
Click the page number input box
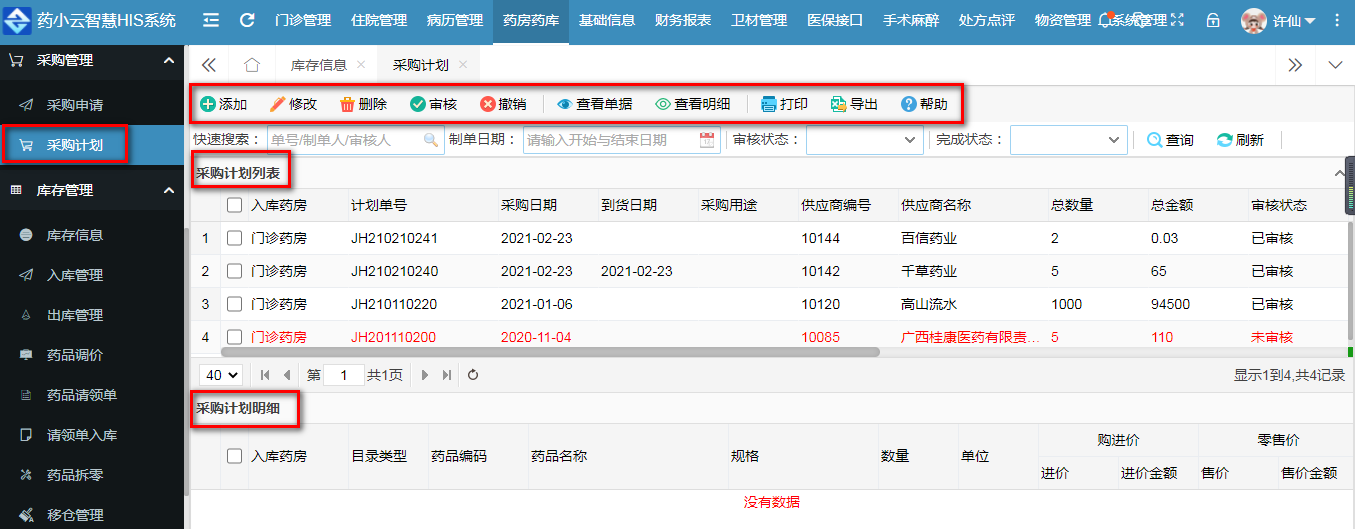[344, 375]
